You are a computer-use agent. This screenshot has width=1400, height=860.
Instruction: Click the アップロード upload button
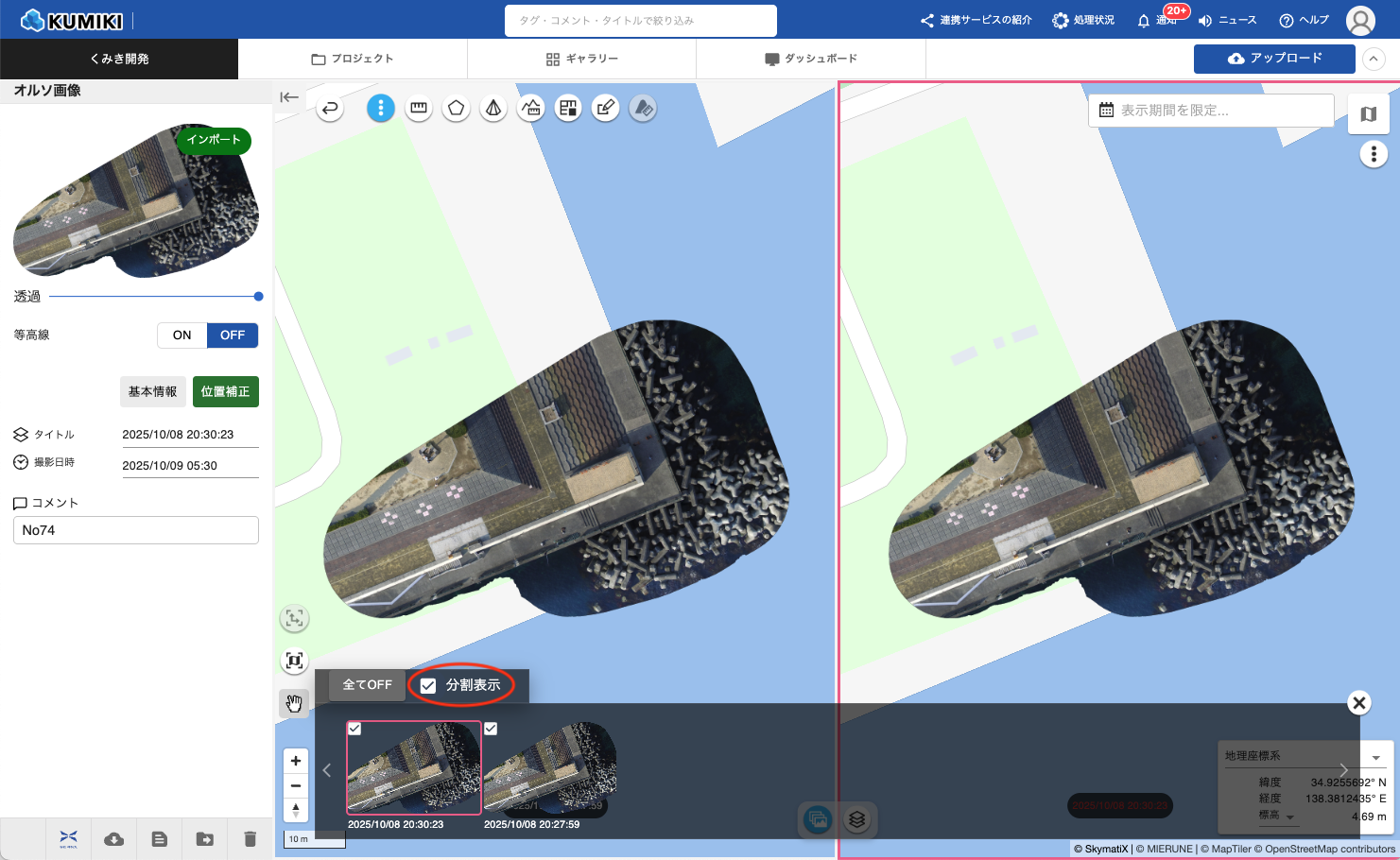(1273, 59)
